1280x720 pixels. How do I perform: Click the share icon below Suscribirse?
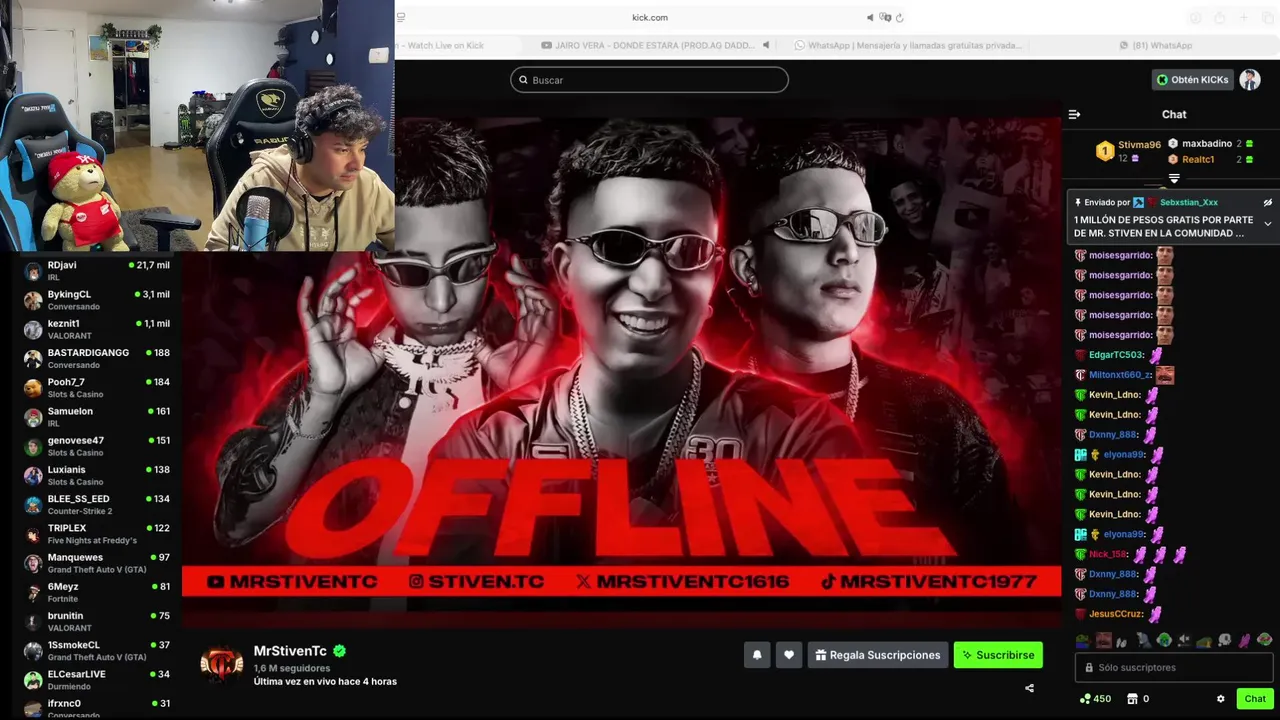(1029, 688)
